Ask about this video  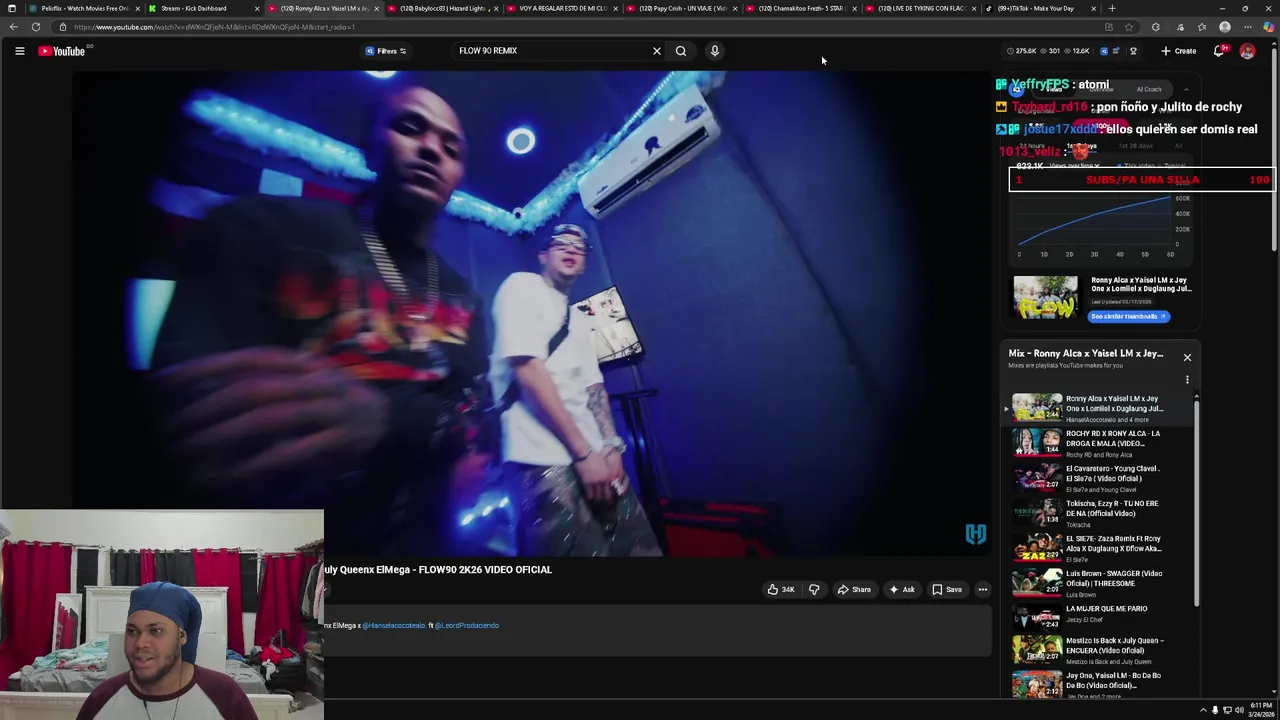(901, 590)
